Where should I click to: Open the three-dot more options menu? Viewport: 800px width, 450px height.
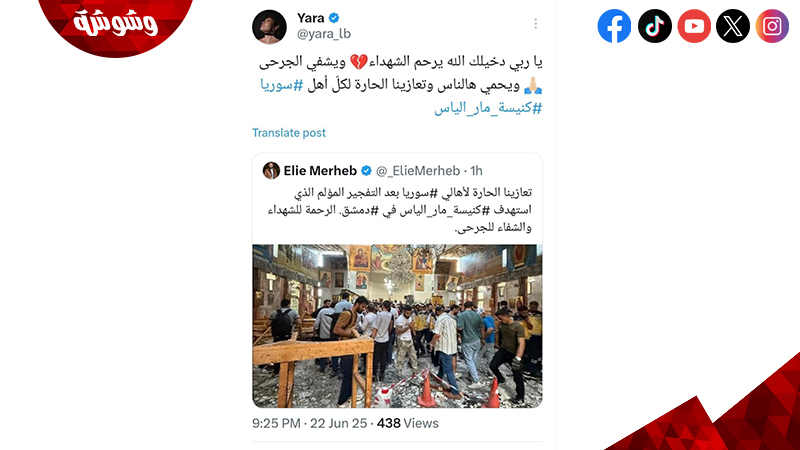point(535,24)
